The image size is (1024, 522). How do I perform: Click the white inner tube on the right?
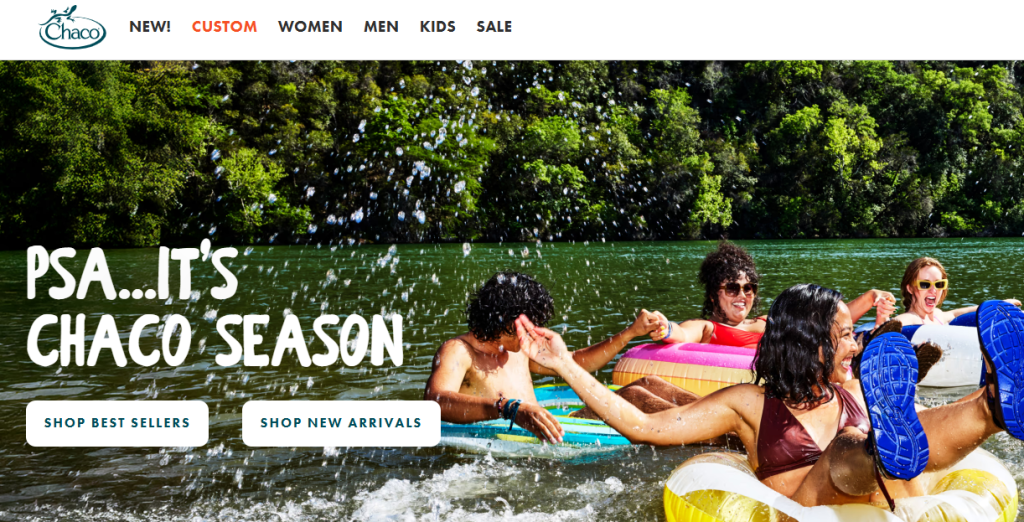click(950, 354)
